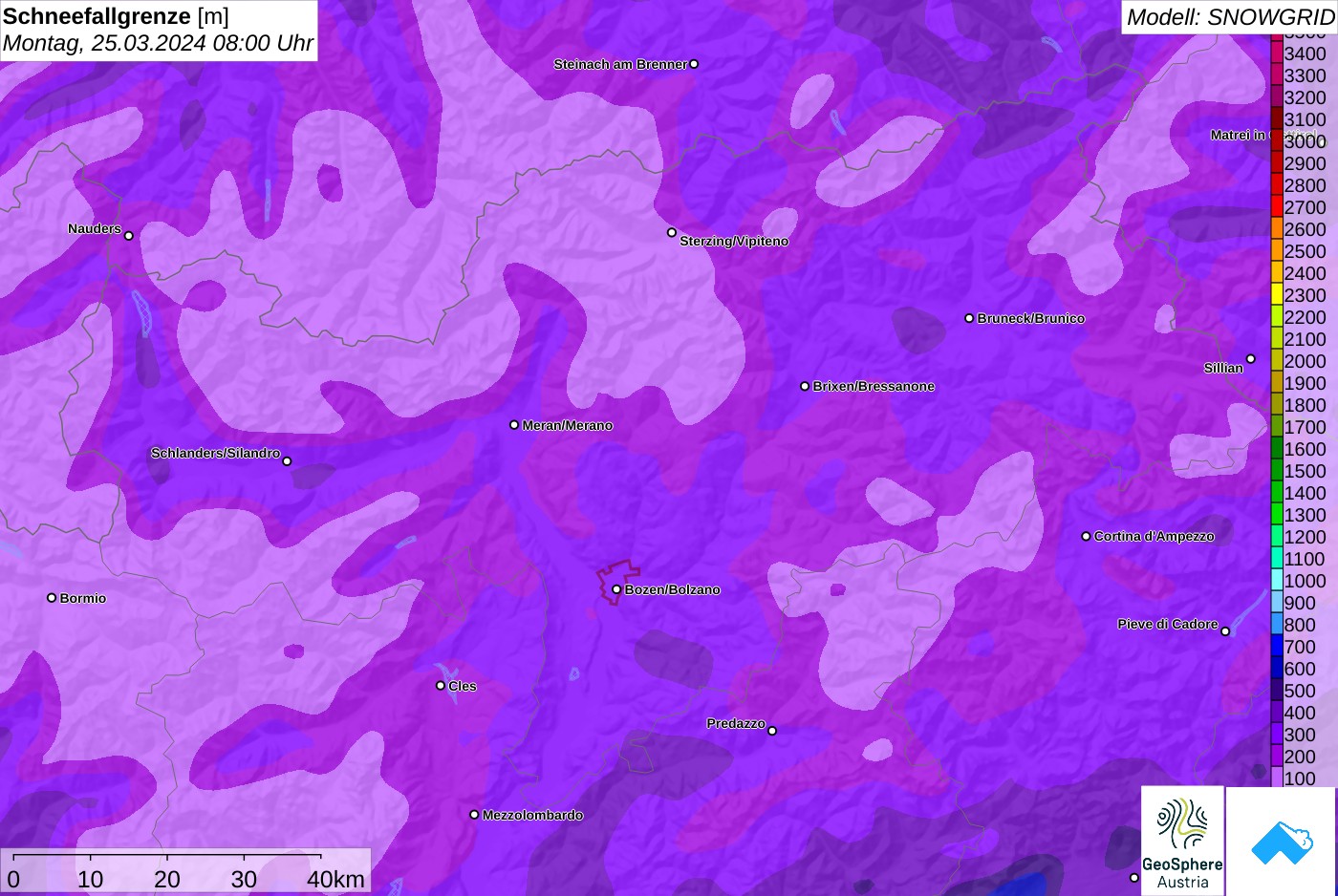
Task: Click the Modell: SNOWGRID label
Action: pos(1230,16)
